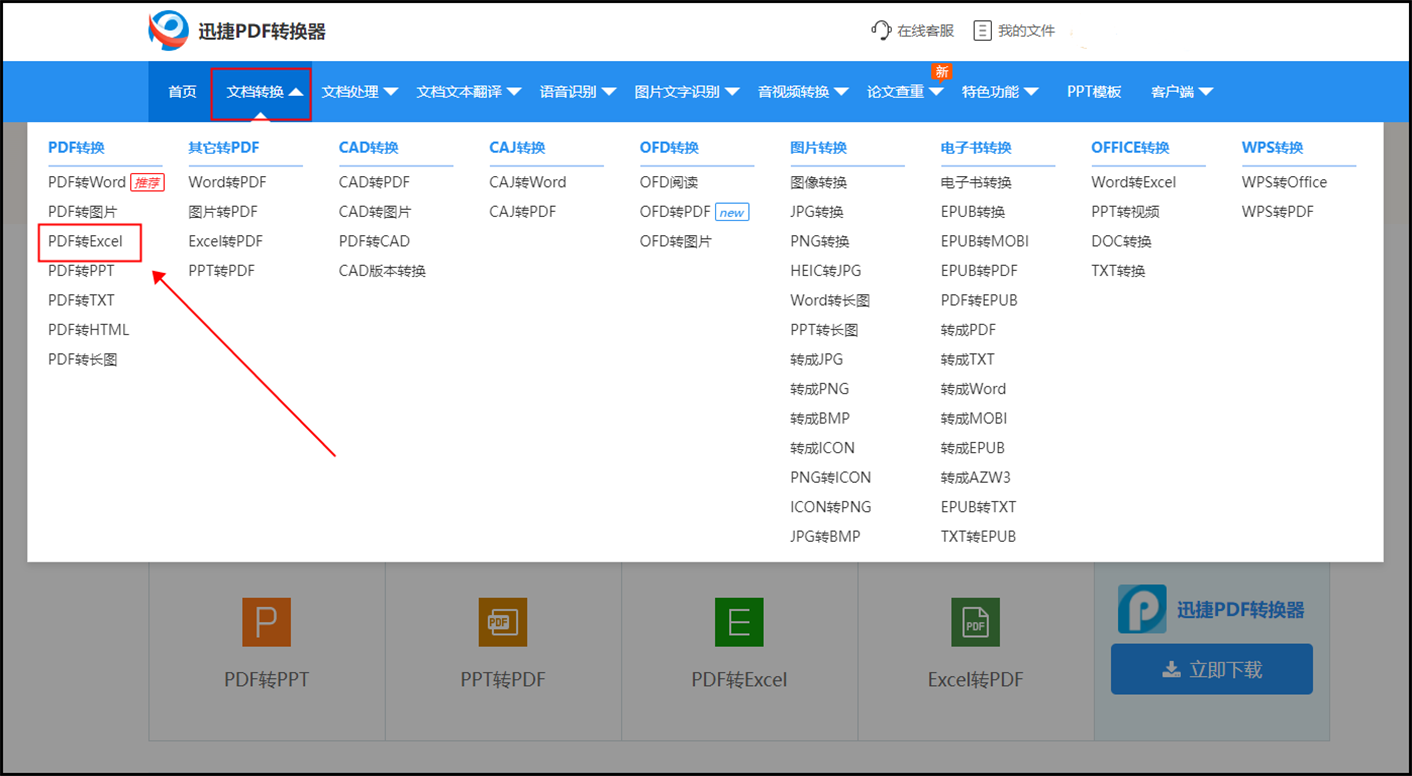1412x776 pixels.
Task: Click the OFFICE转换 column heading
Action: (1130, 148)
